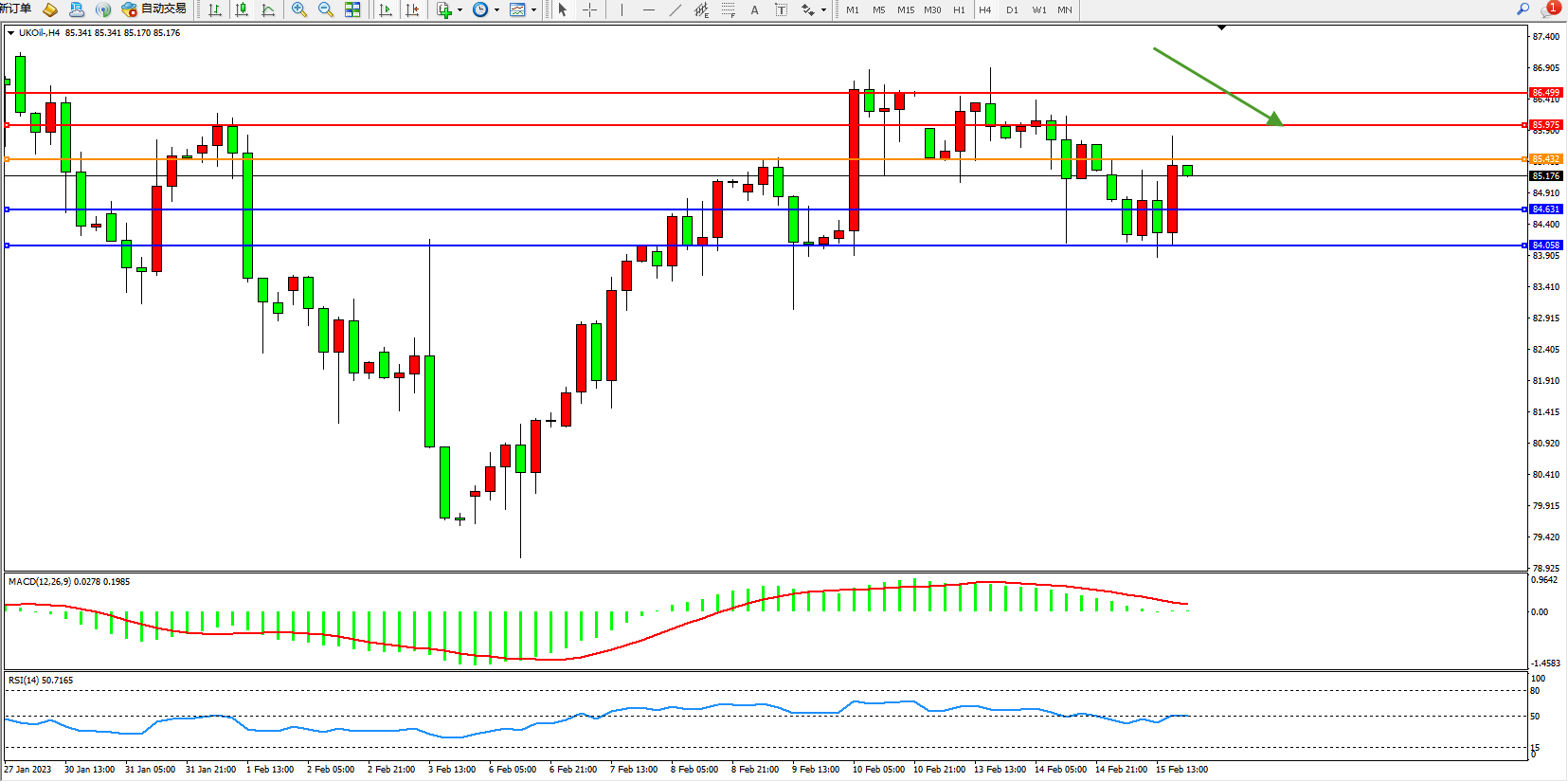Image resolution: width=1568 pixels, height=782 pixels.
Task: Toggle the chart auto scroll button
Action: click(386, 9)
